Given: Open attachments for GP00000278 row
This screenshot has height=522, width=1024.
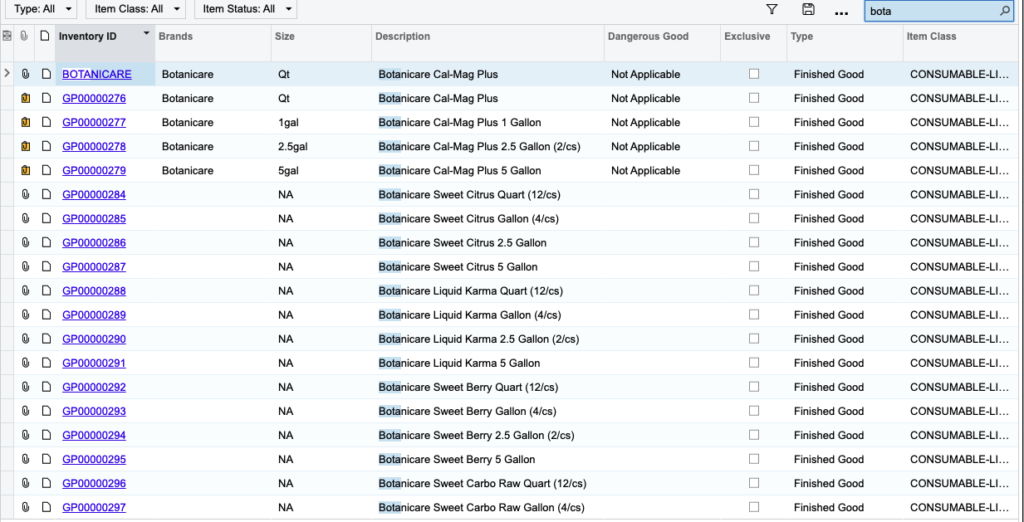Looking at the screenshot, I should click(25, 147).
